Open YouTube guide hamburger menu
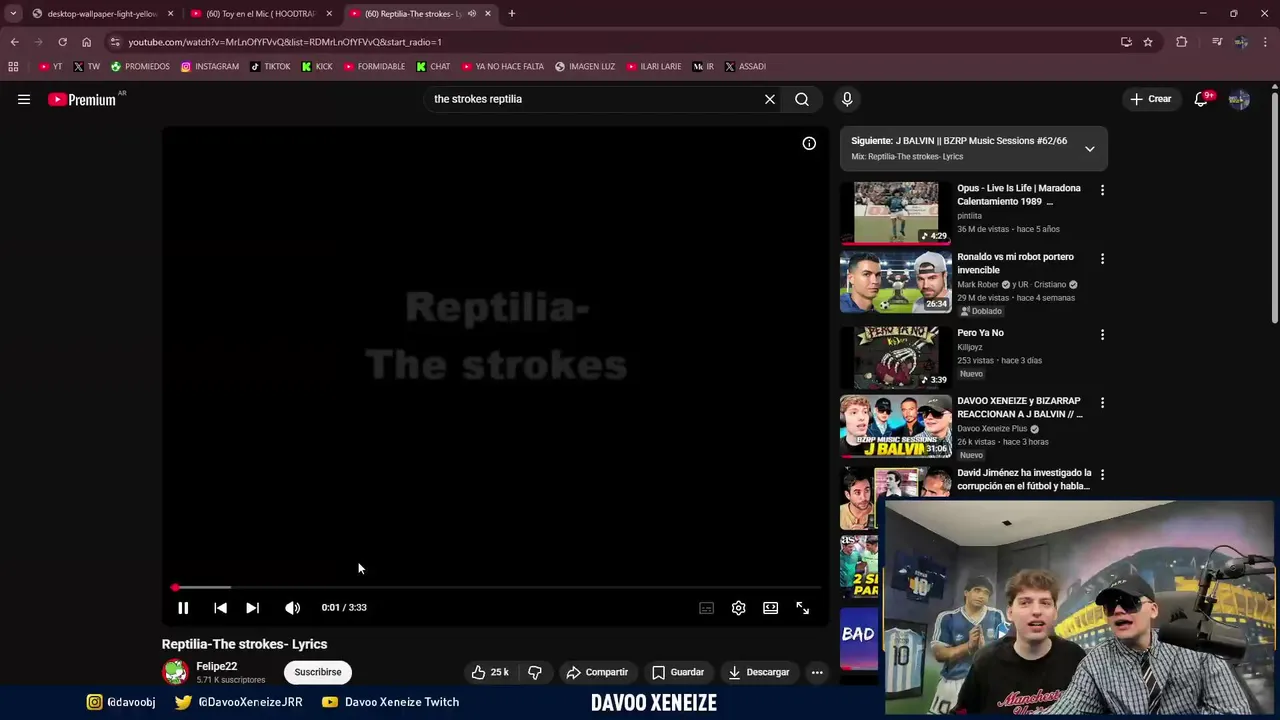This screenshot has height=720, width=1280. (x=24, y=99)
